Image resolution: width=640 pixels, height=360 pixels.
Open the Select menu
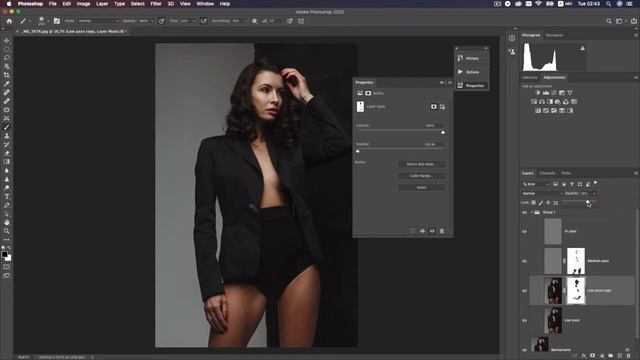[138, 4]
